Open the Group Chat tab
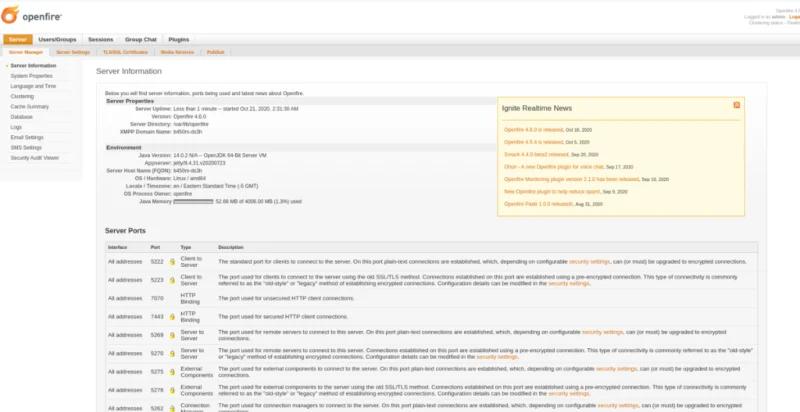800x412 pixels. (141, 39)
